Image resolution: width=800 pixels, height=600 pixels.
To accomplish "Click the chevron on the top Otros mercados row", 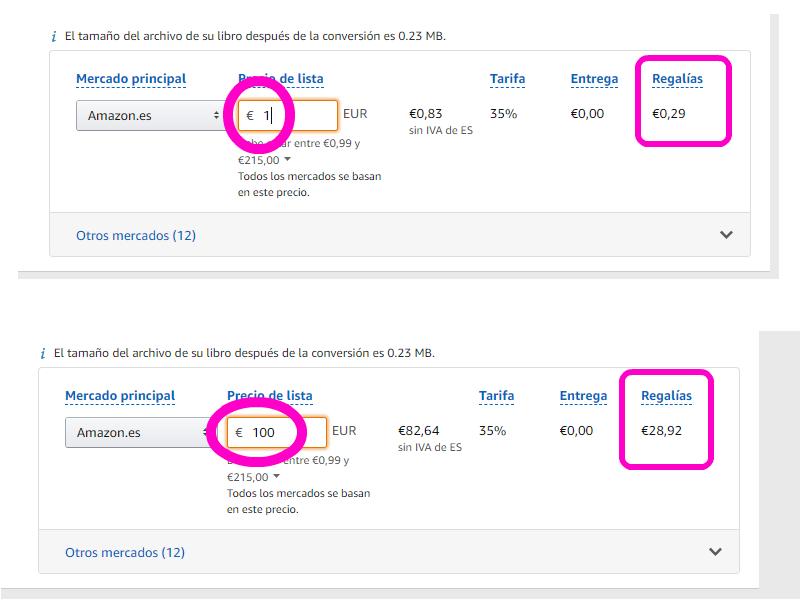I will click(724, 232).
